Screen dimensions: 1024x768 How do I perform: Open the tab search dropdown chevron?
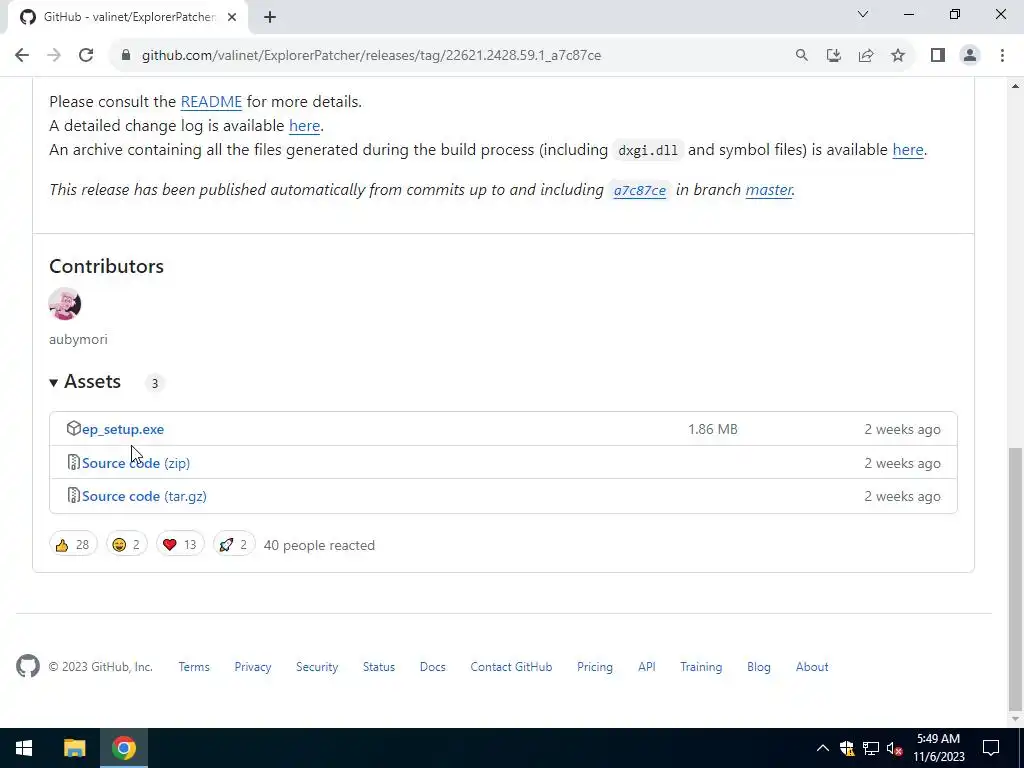(x=863, y=14)
